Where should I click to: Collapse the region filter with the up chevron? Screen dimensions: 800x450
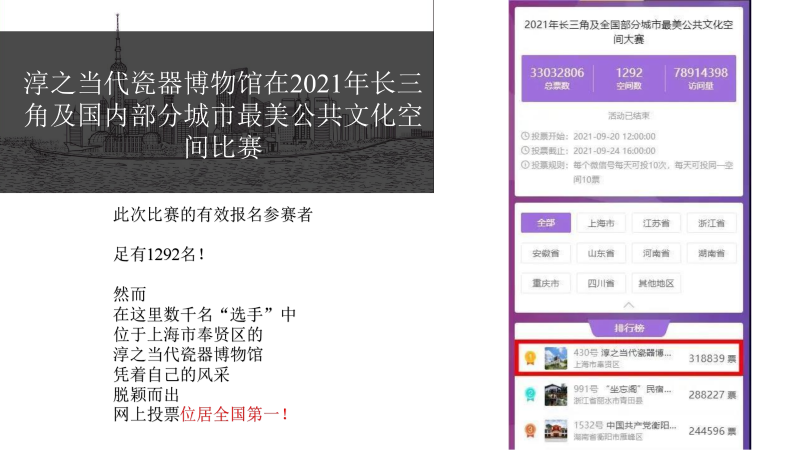[x=628, y=304]
